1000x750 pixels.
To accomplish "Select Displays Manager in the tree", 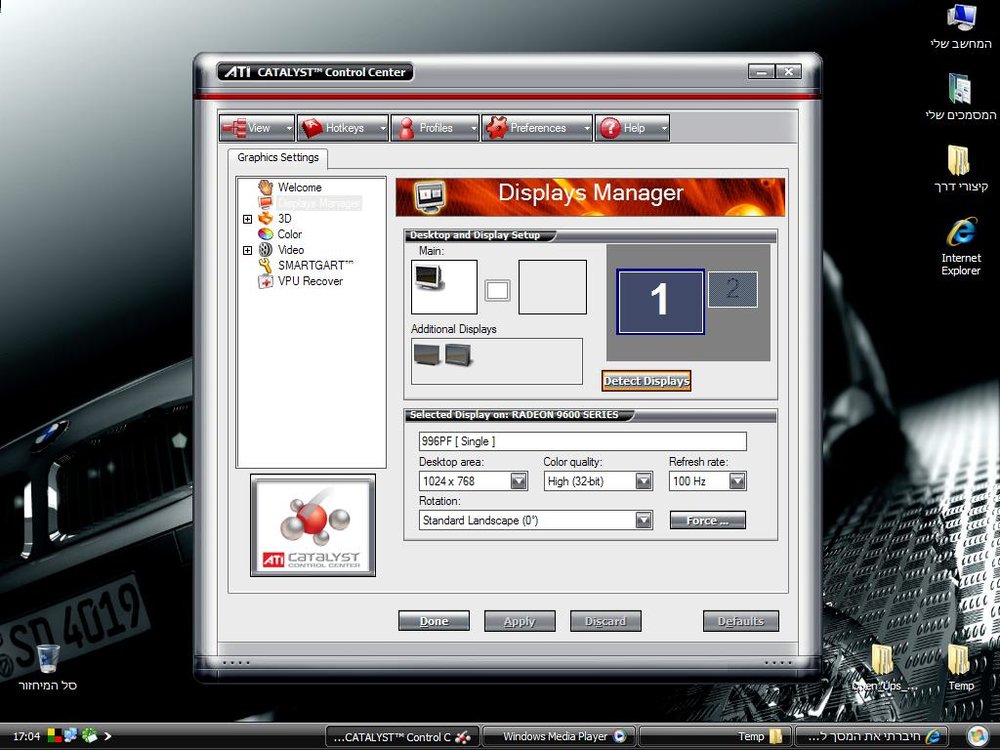I will [319, 203].
